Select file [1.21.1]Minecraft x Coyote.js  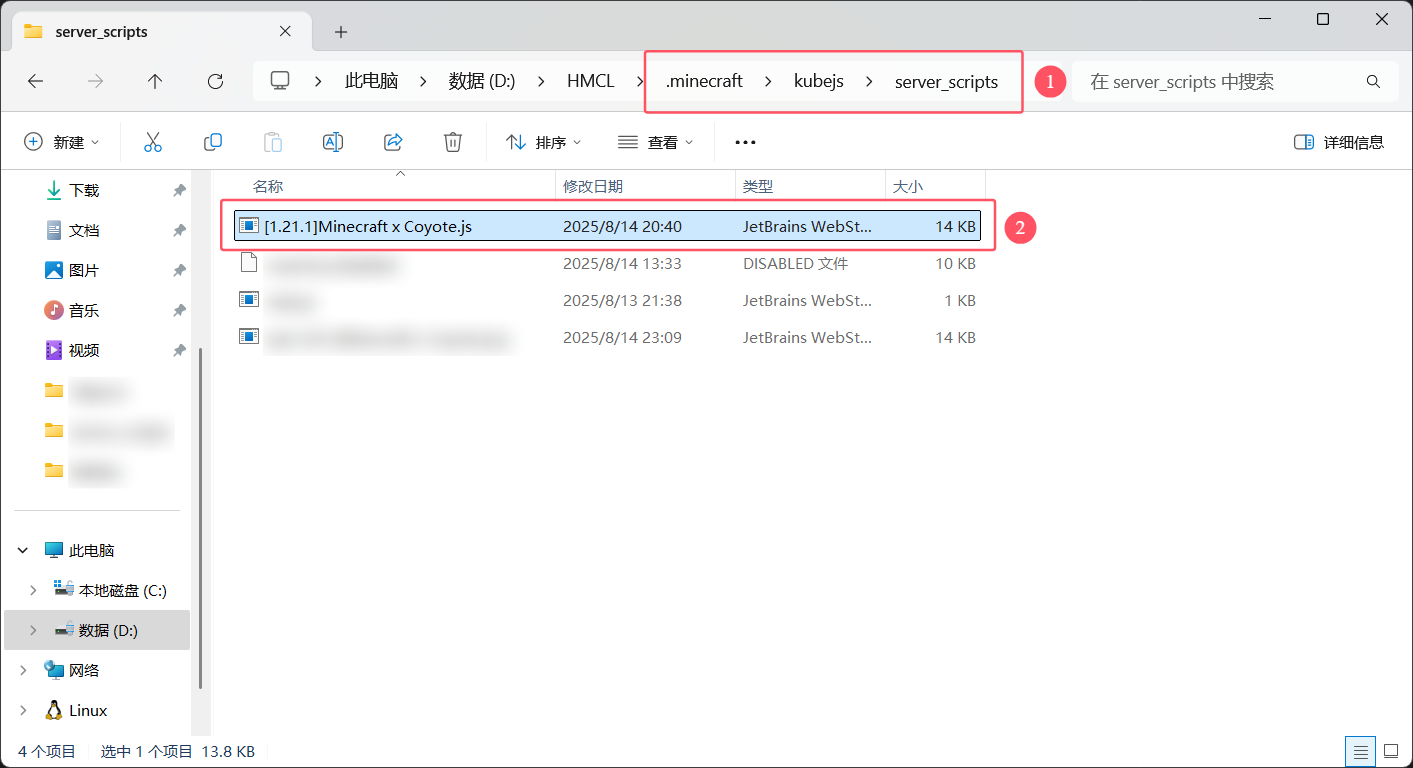(607, 227)
